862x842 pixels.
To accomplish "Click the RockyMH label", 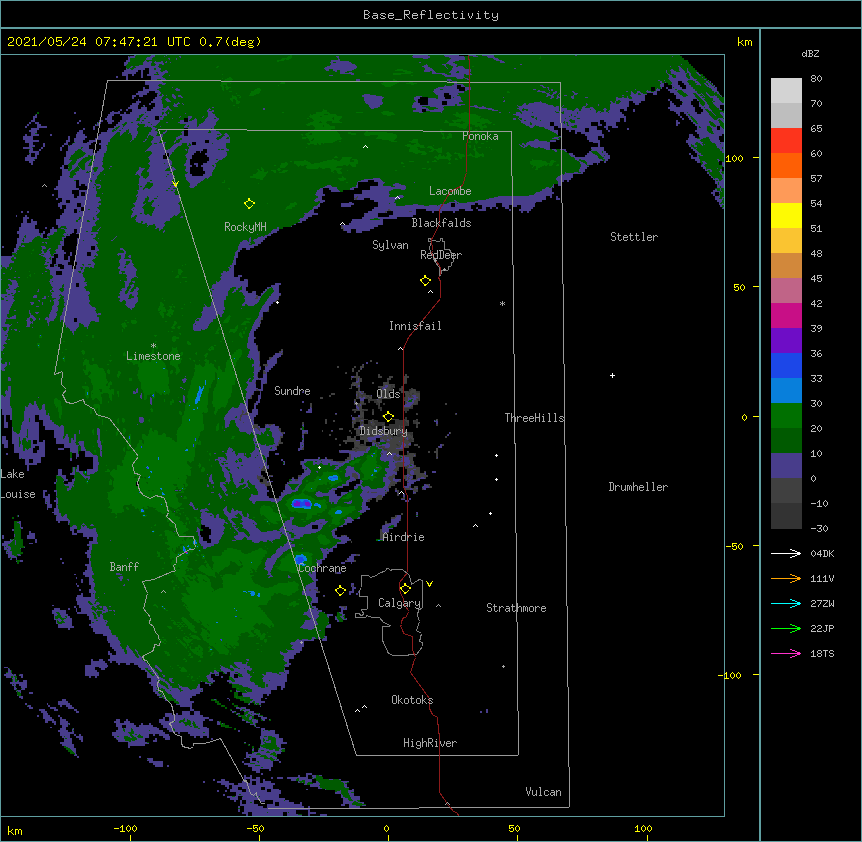I will 245,227.
